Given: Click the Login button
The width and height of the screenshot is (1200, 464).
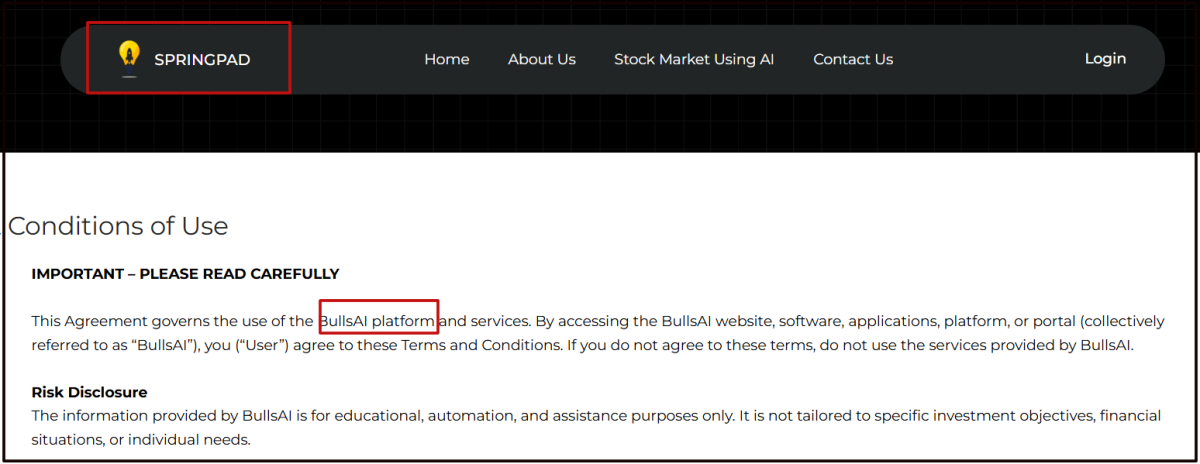Looking at the screenshot, I should 1105,59.
